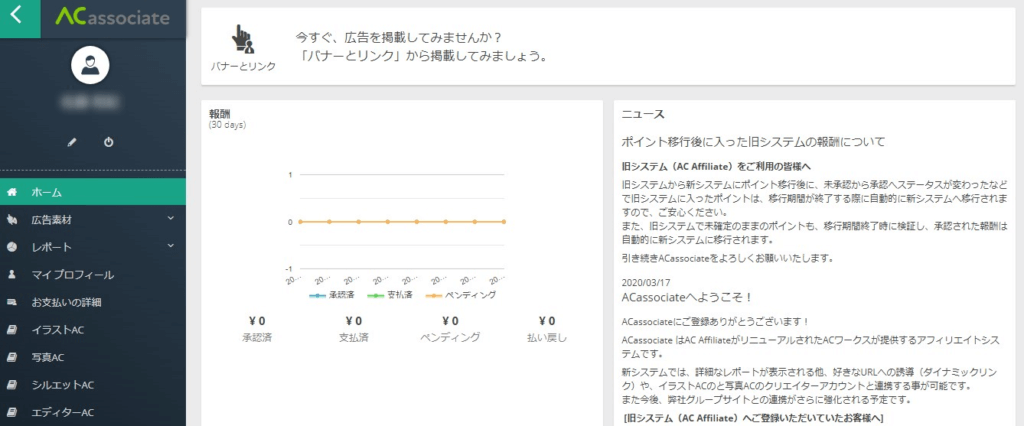Select the book icon beside イラストAC
Viewport: 1024px width, 426px height.
[x=12, y=330]
